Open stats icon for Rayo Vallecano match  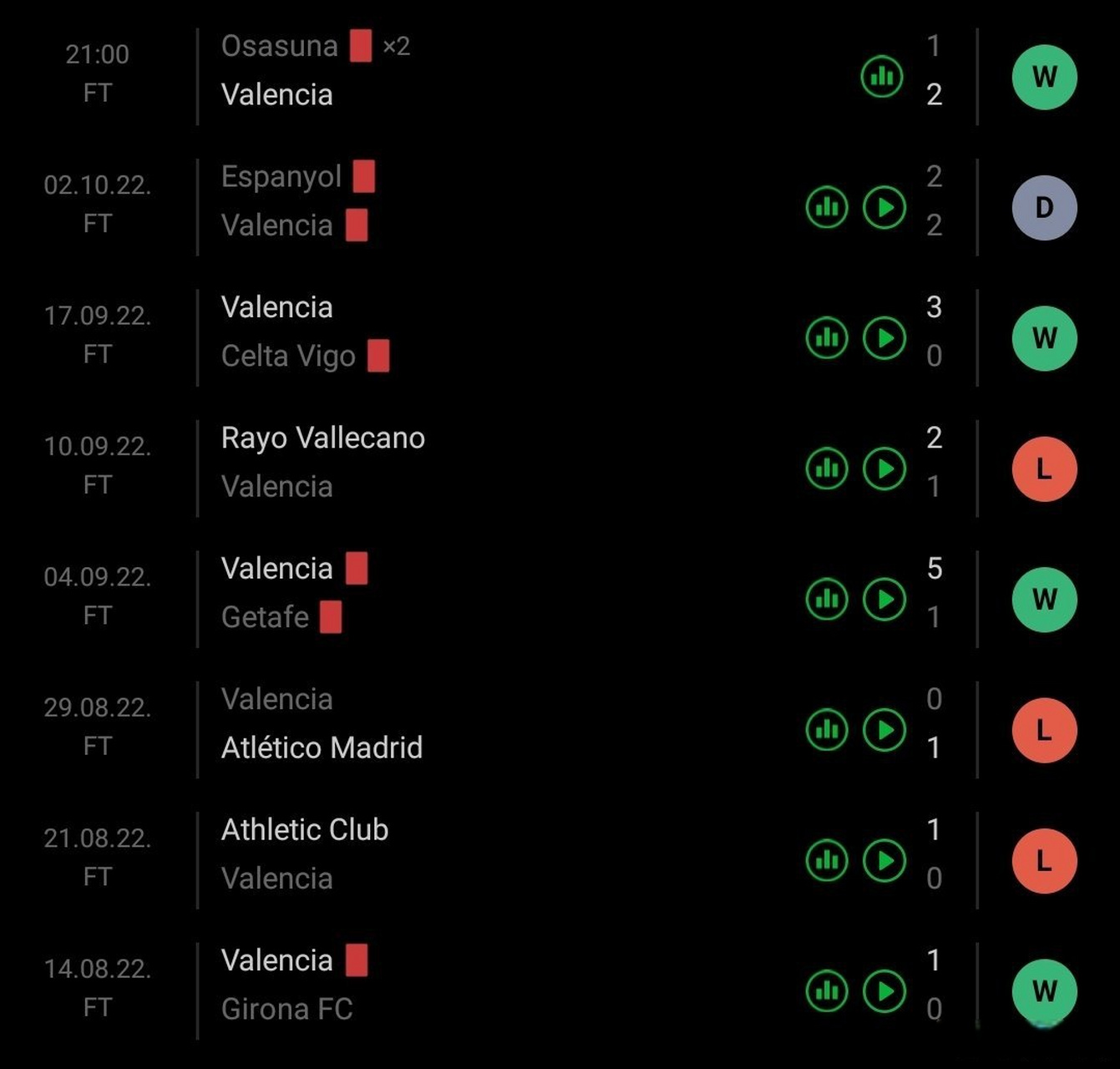click(827, 469)
